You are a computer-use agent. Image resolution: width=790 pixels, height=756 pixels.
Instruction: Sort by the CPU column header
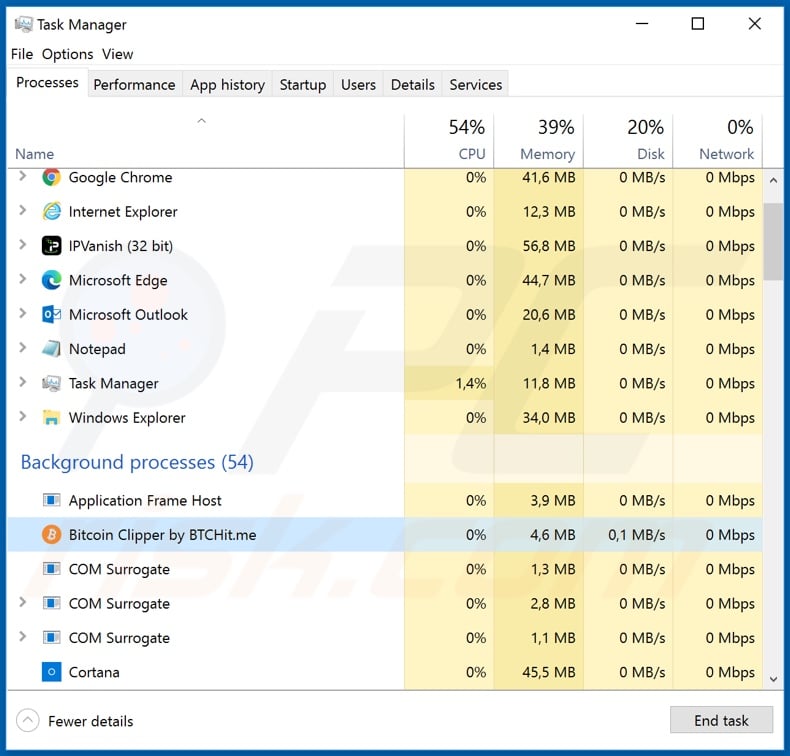(449, 140)
